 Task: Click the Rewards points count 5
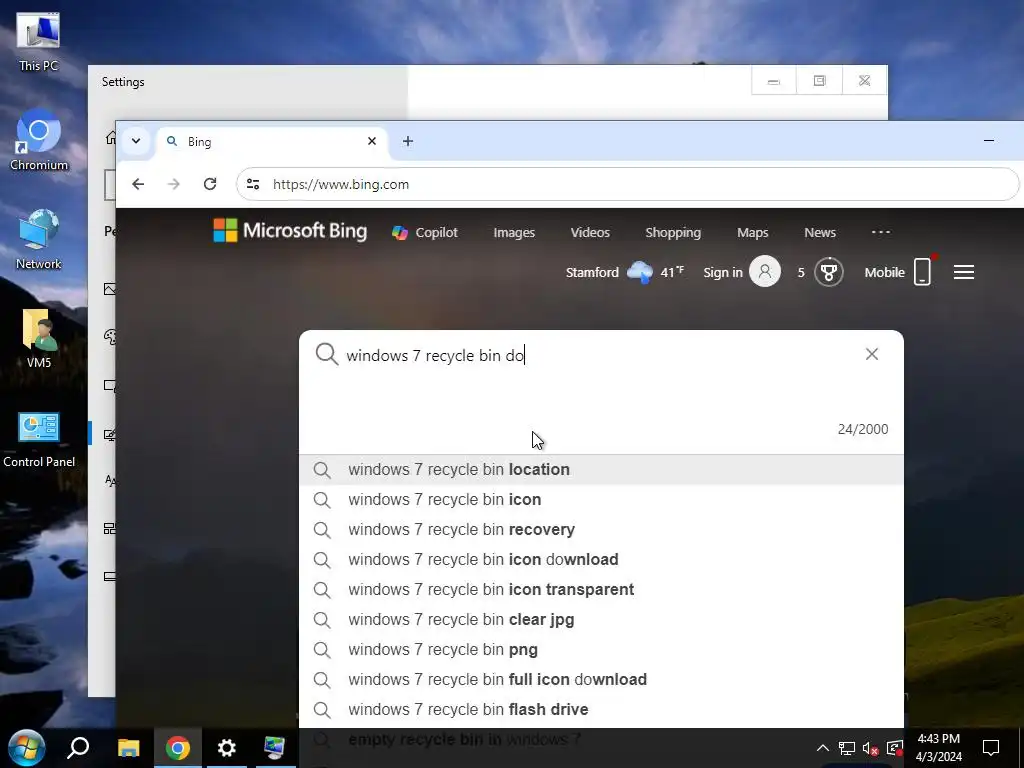[x=801, y=272]
